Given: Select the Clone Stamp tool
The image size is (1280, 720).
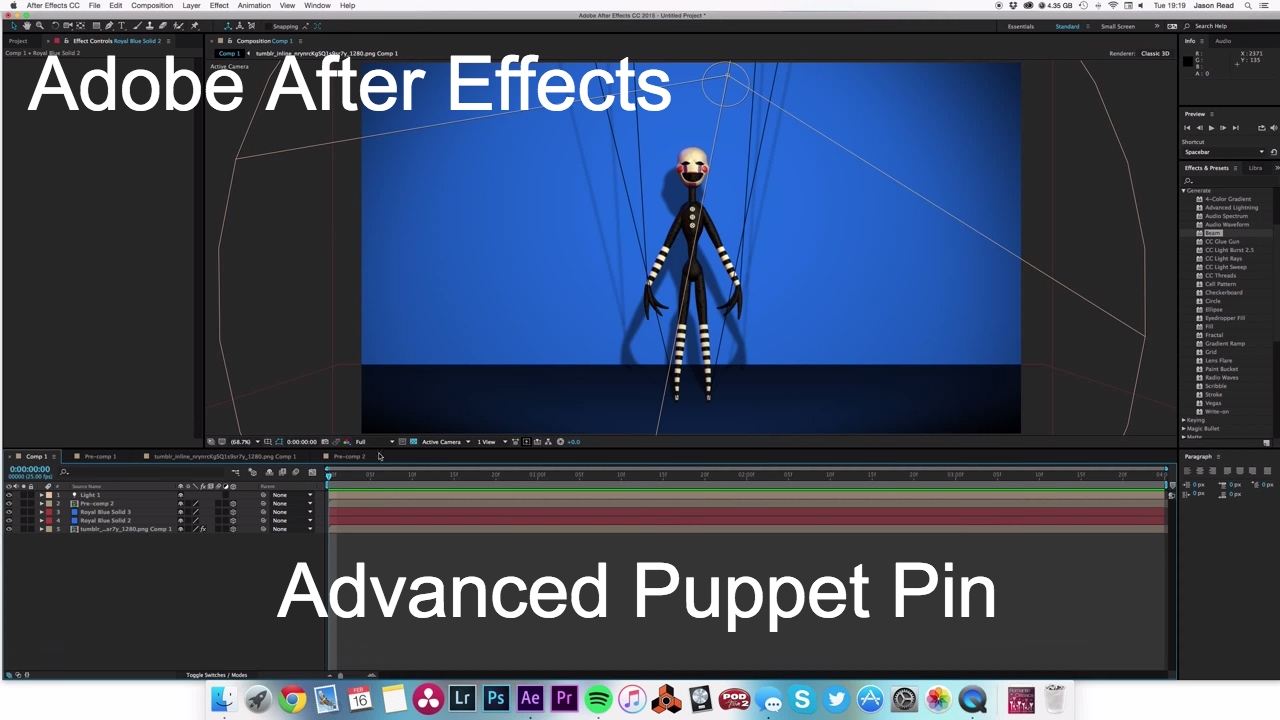Looking at the screenshot, I should 150,26.
